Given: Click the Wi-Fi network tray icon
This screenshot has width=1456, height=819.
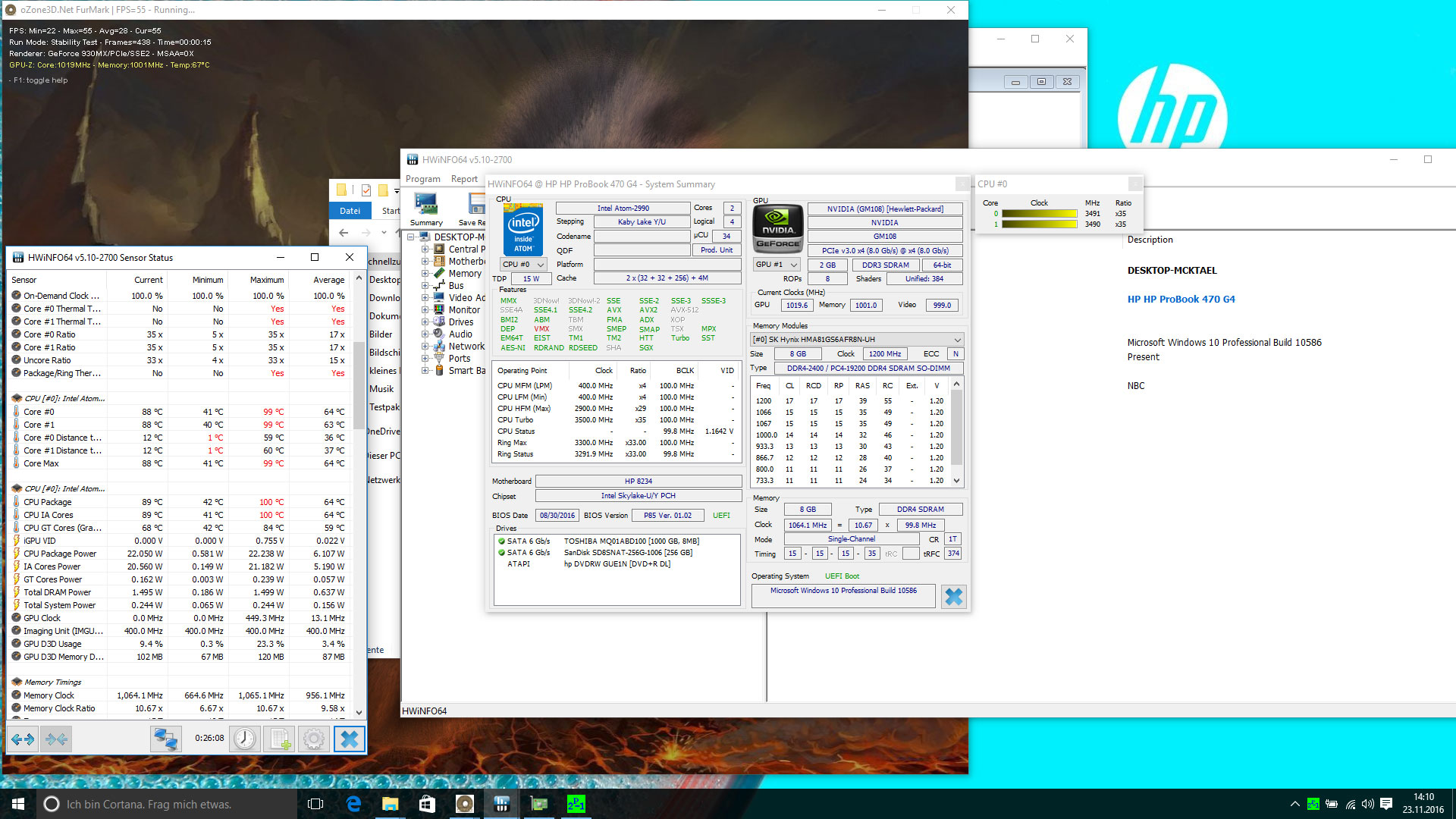Looking at the screenshot, I should pos(1351,804).
